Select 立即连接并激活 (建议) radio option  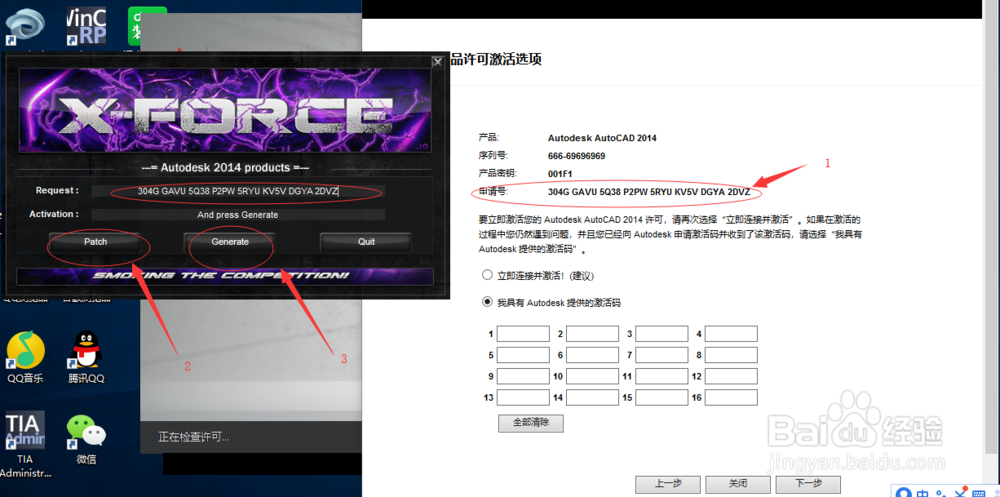[x=488, y=276]
